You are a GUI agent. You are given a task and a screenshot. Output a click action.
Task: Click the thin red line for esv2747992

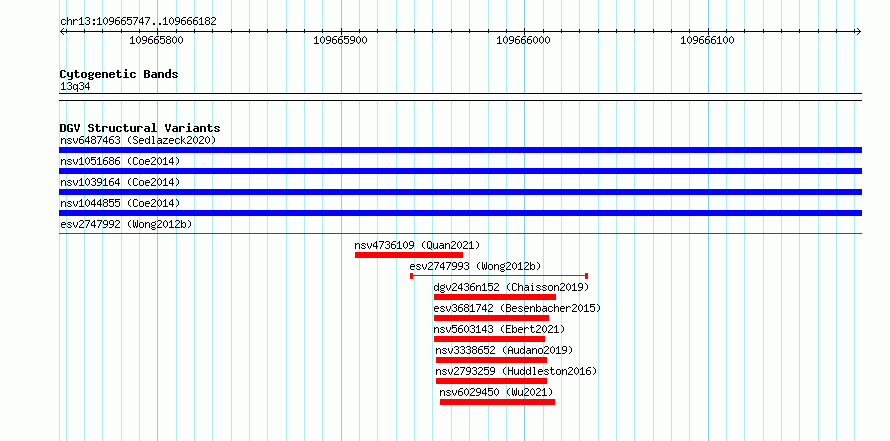point(460,233)
